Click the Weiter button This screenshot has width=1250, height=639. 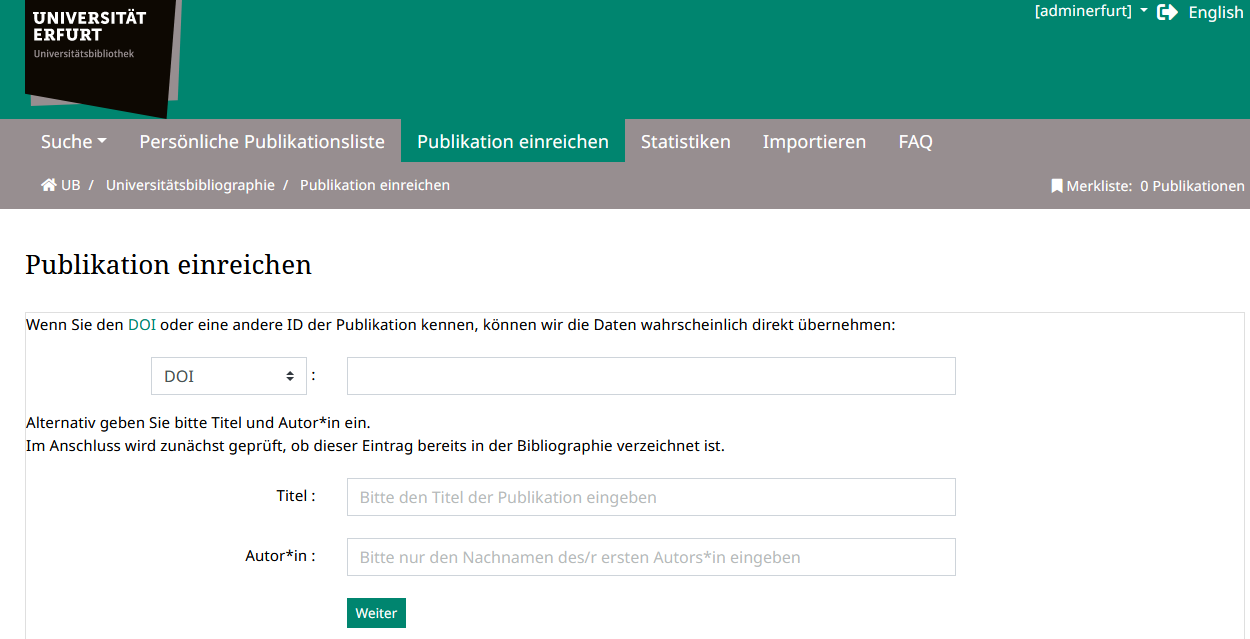tap(376, 613)
